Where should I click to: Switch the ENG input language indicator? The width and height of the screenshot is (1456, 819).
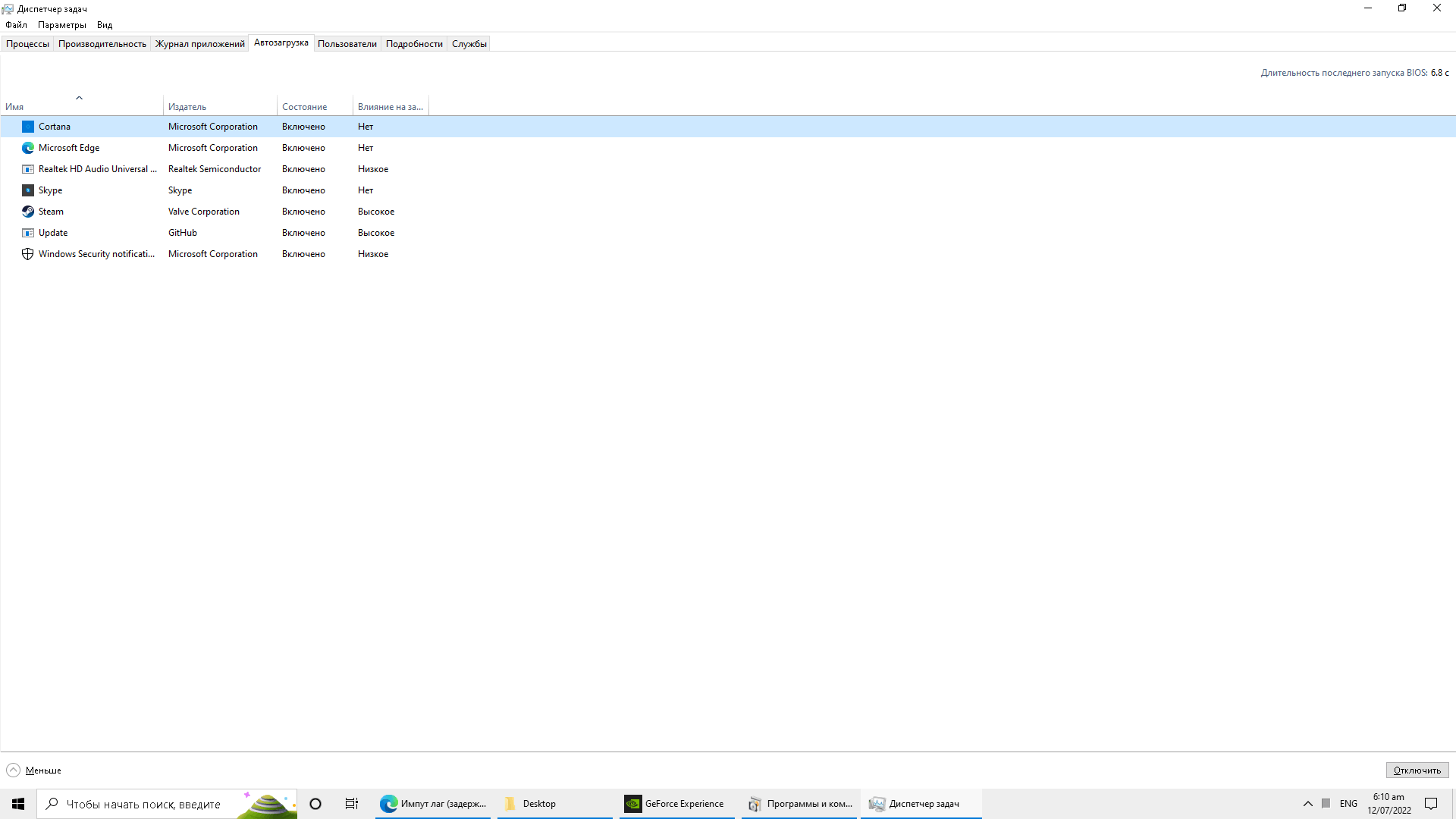coord(1348,804)
